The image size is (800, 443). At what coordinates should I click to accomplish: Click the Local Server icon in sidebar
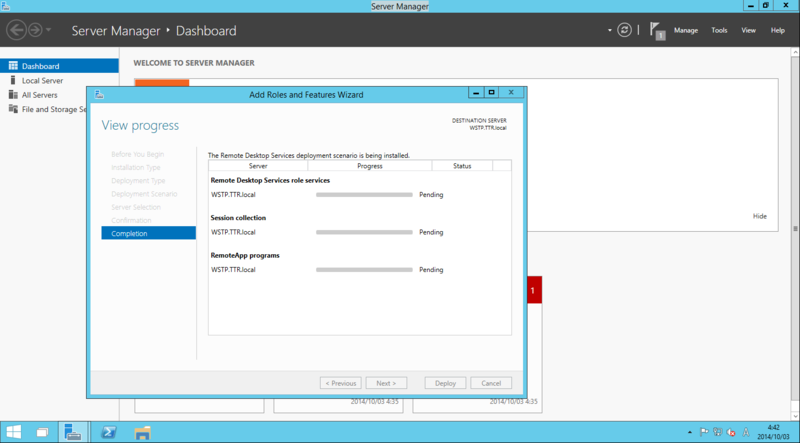(x=13, y=80)
